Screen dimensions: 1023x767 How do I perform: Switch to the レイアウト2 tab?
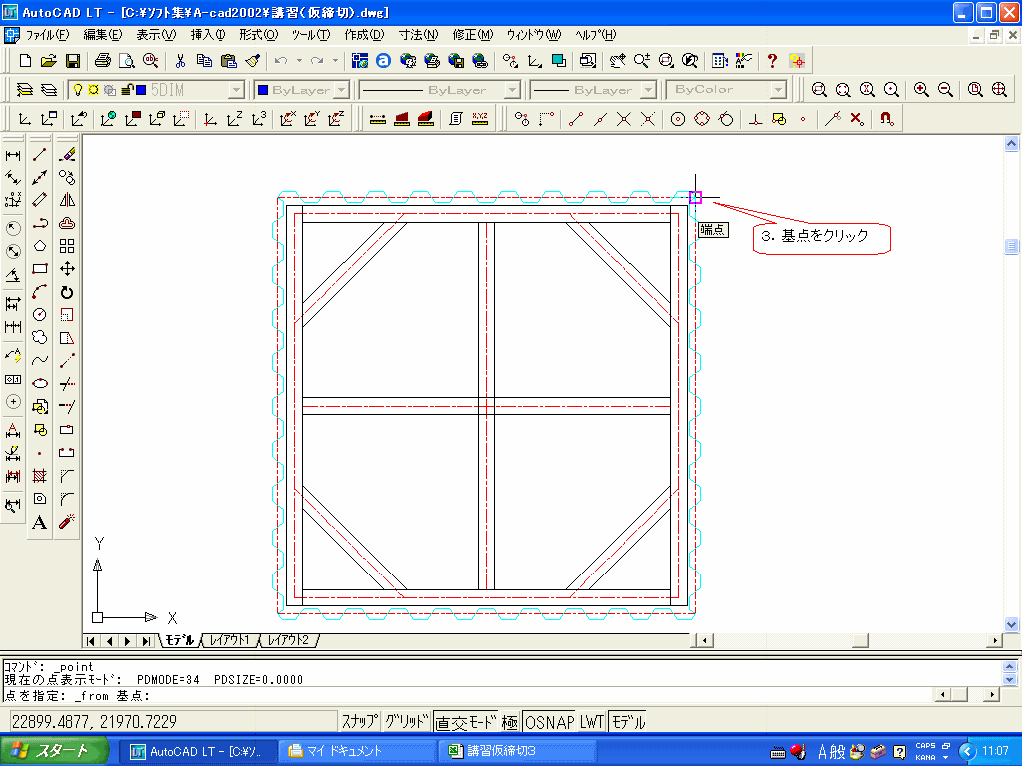[x=288, y=640]
